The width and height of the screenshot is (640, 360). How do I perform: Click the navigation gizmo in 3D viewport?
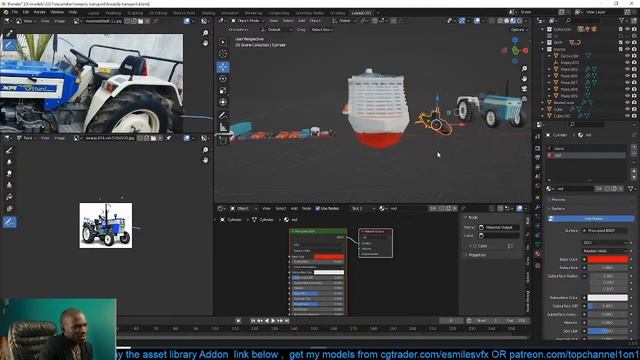[x=515, y=50]
